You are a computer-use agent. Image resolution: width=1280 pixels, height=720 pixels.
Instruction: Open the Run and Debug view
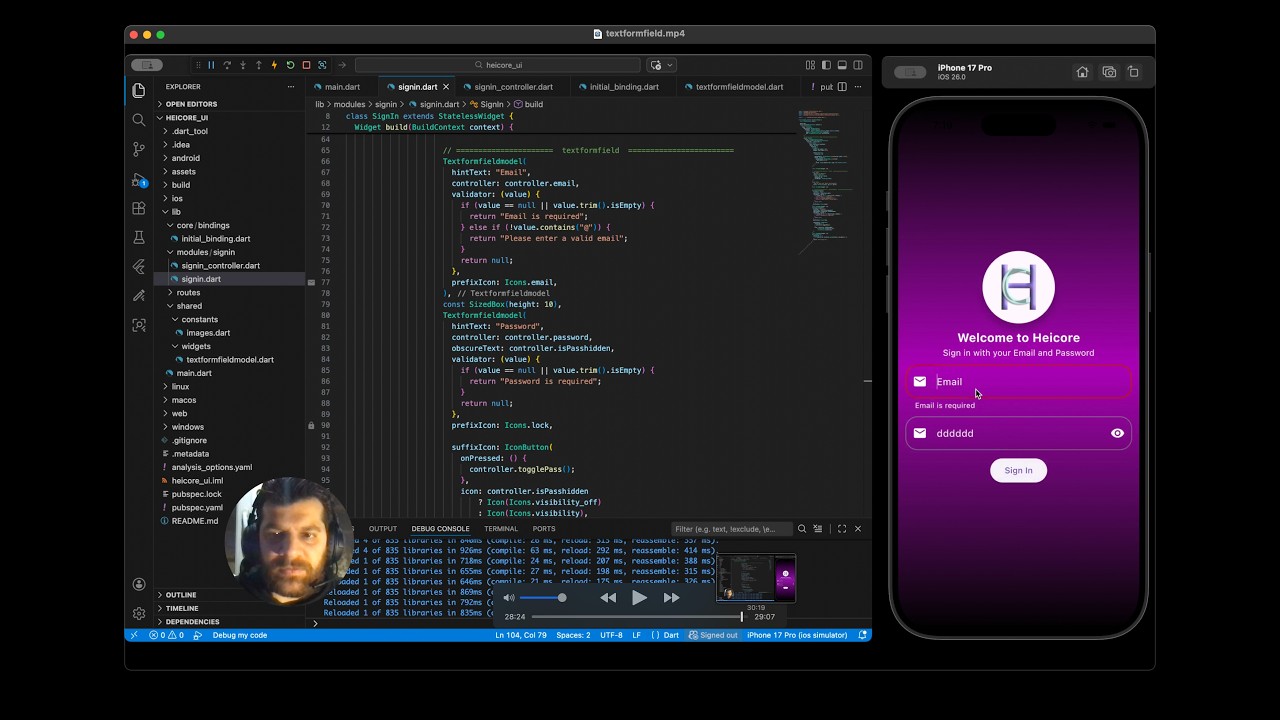(x=139, y=180)
